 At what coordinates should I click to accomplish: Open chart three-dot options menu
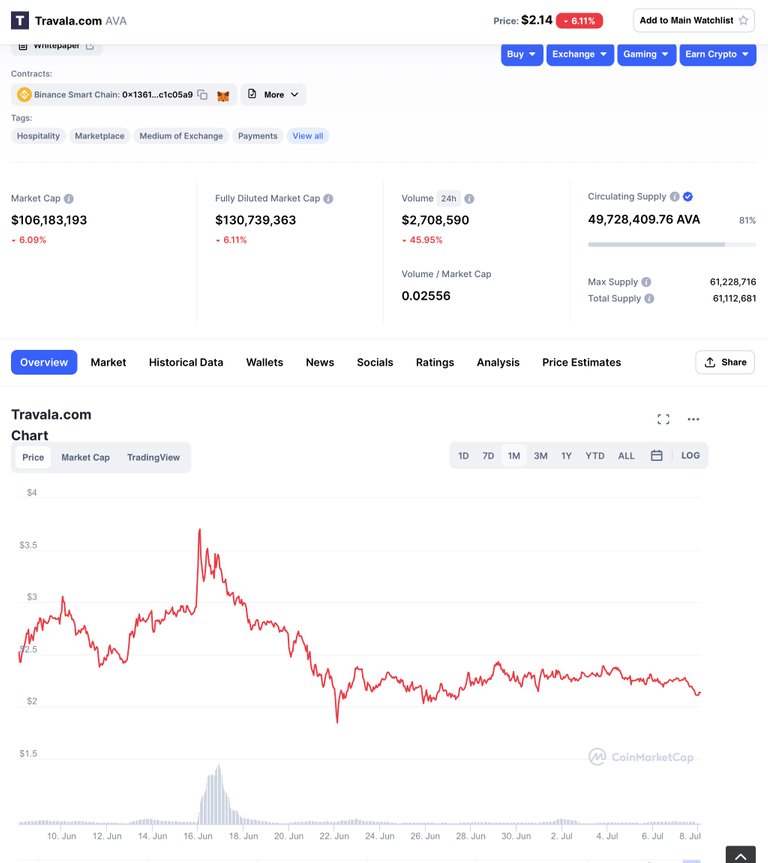coord(693,419)
